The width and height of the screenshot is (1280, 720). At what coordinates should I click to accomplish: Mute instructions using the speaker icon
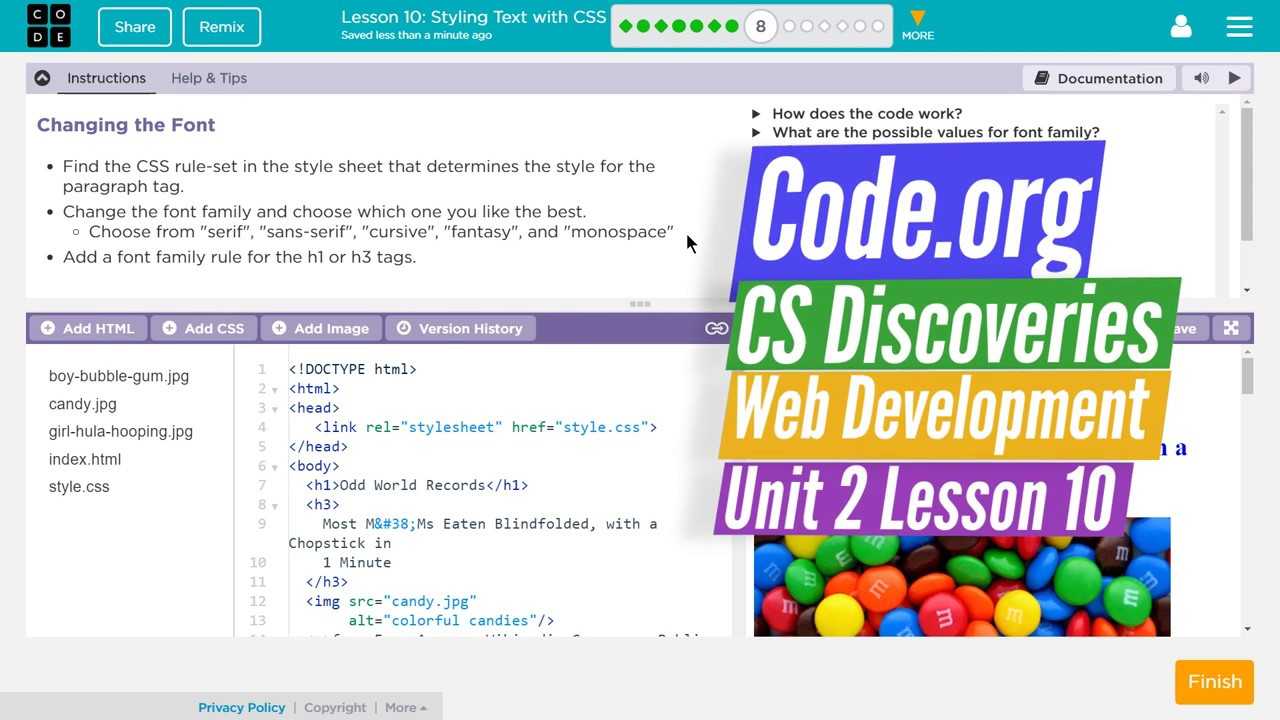[1201, 78]
